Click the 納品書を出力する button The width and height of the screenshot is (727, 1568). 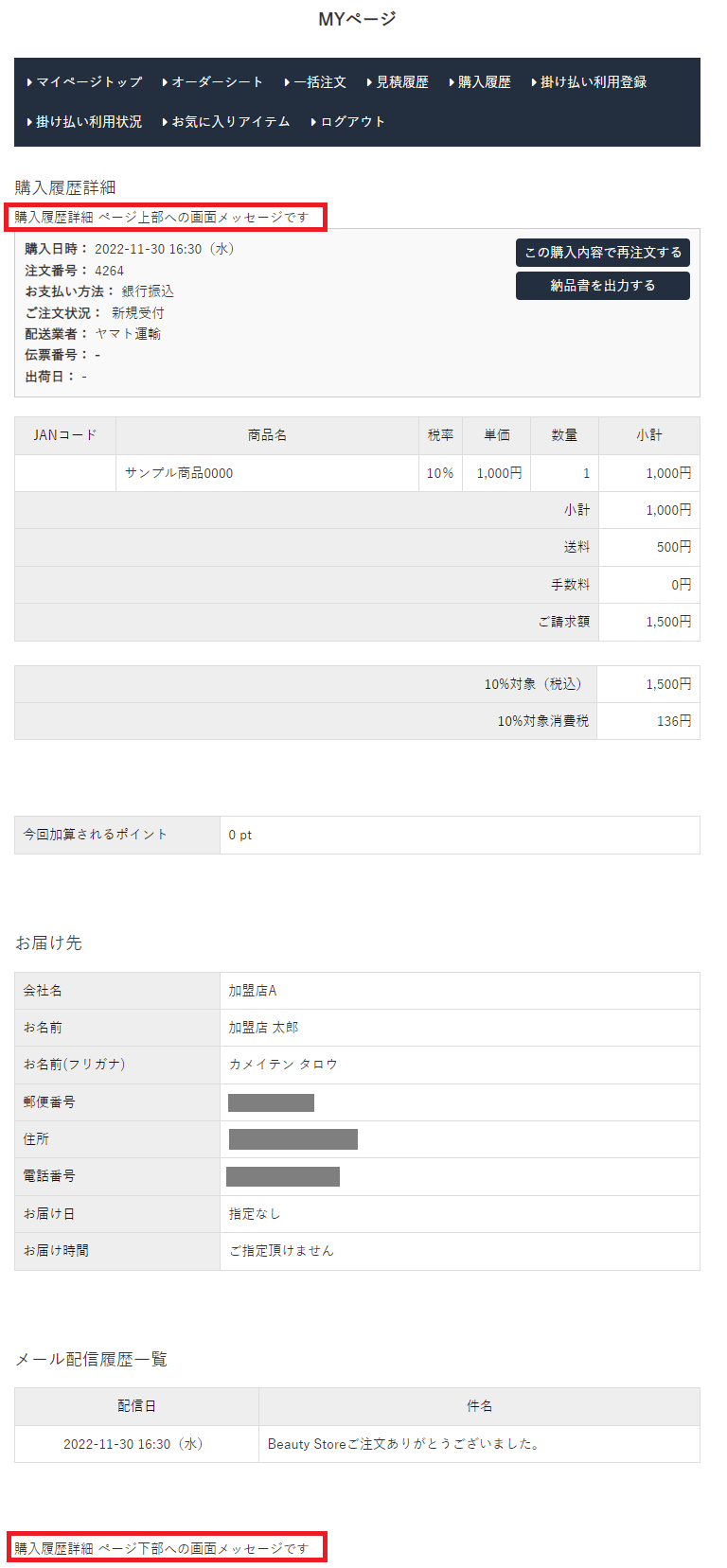(x=602, y=286)
